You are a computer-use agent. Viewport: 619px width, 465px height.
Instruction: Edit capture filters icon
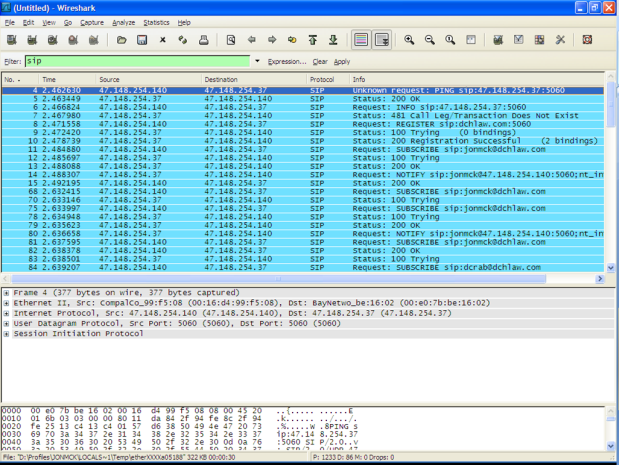[498, 40]
